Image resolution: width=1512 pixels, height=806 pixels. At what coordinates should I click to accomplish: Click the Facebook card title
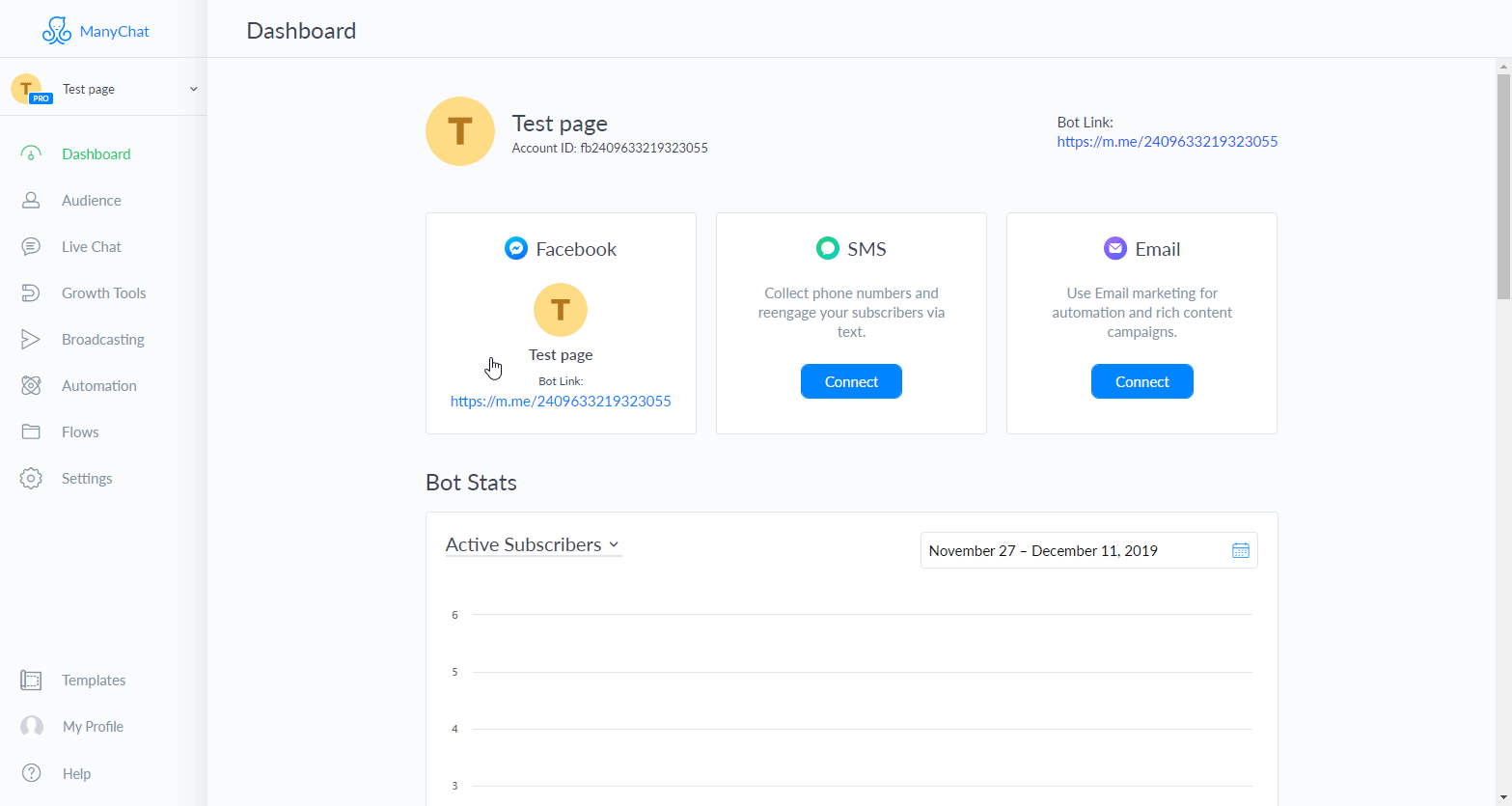[x=576, y=249]
